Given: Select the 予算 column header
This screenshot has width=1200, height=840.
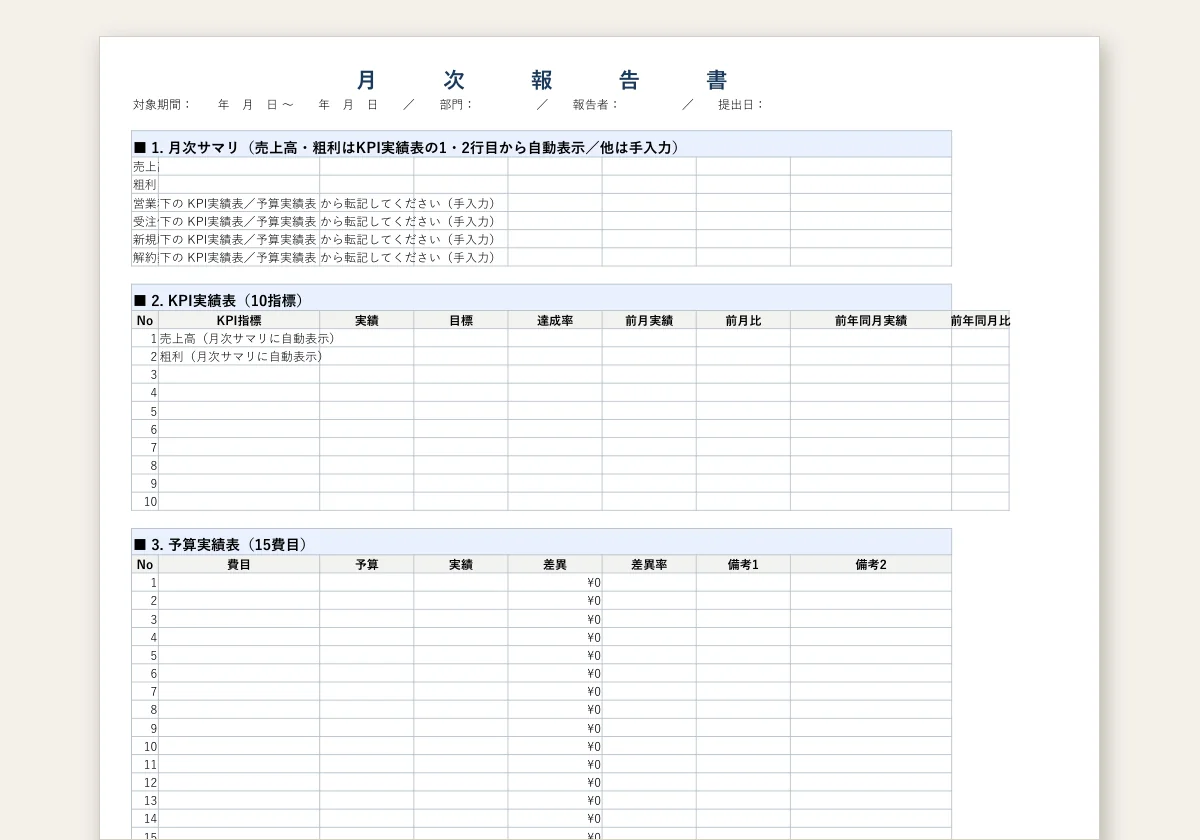Looking at the screenshot, I should 367,565.
